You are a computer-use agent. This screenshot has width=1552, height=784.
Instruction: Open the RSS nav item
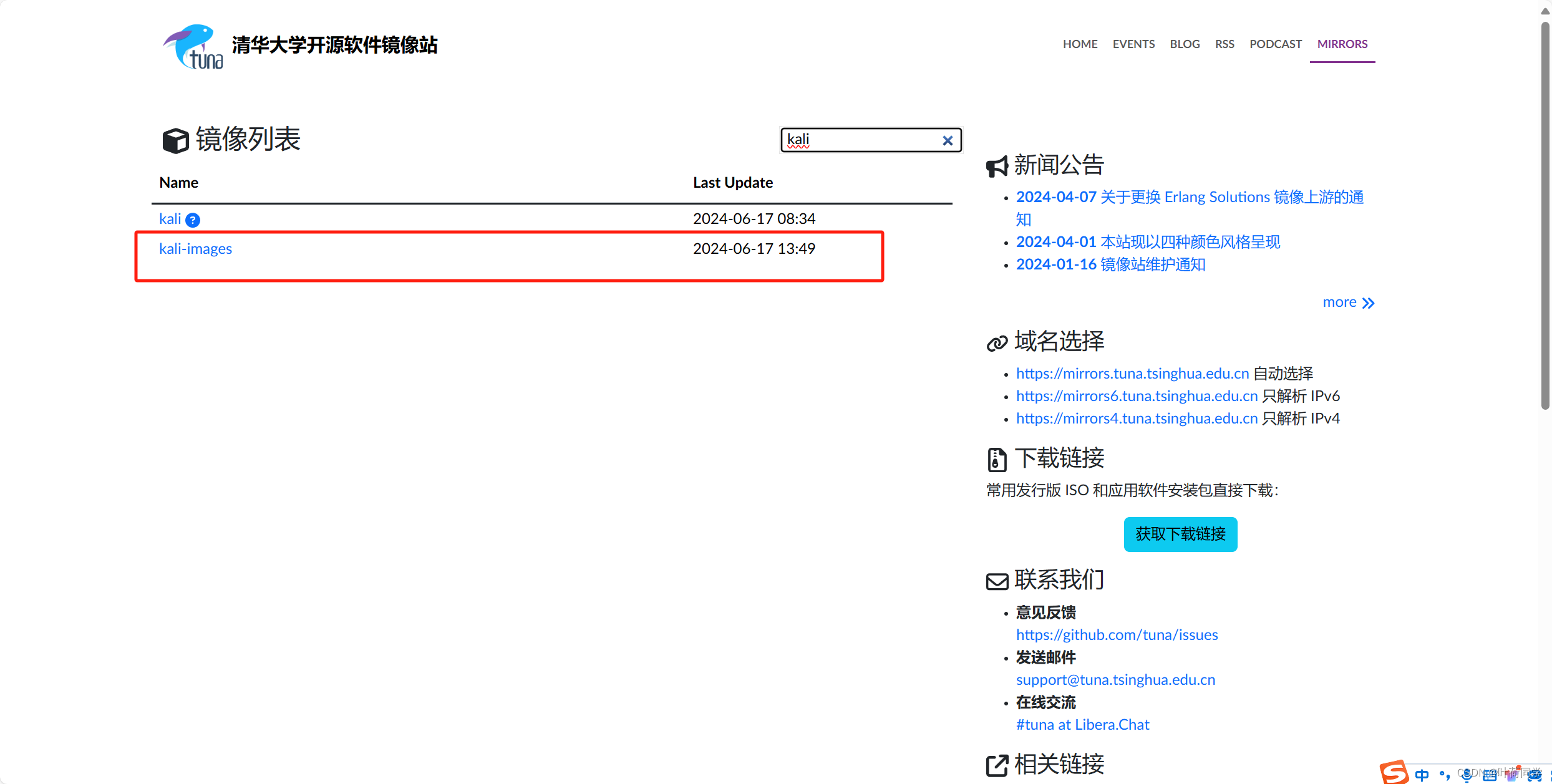tap(1225, 44)
